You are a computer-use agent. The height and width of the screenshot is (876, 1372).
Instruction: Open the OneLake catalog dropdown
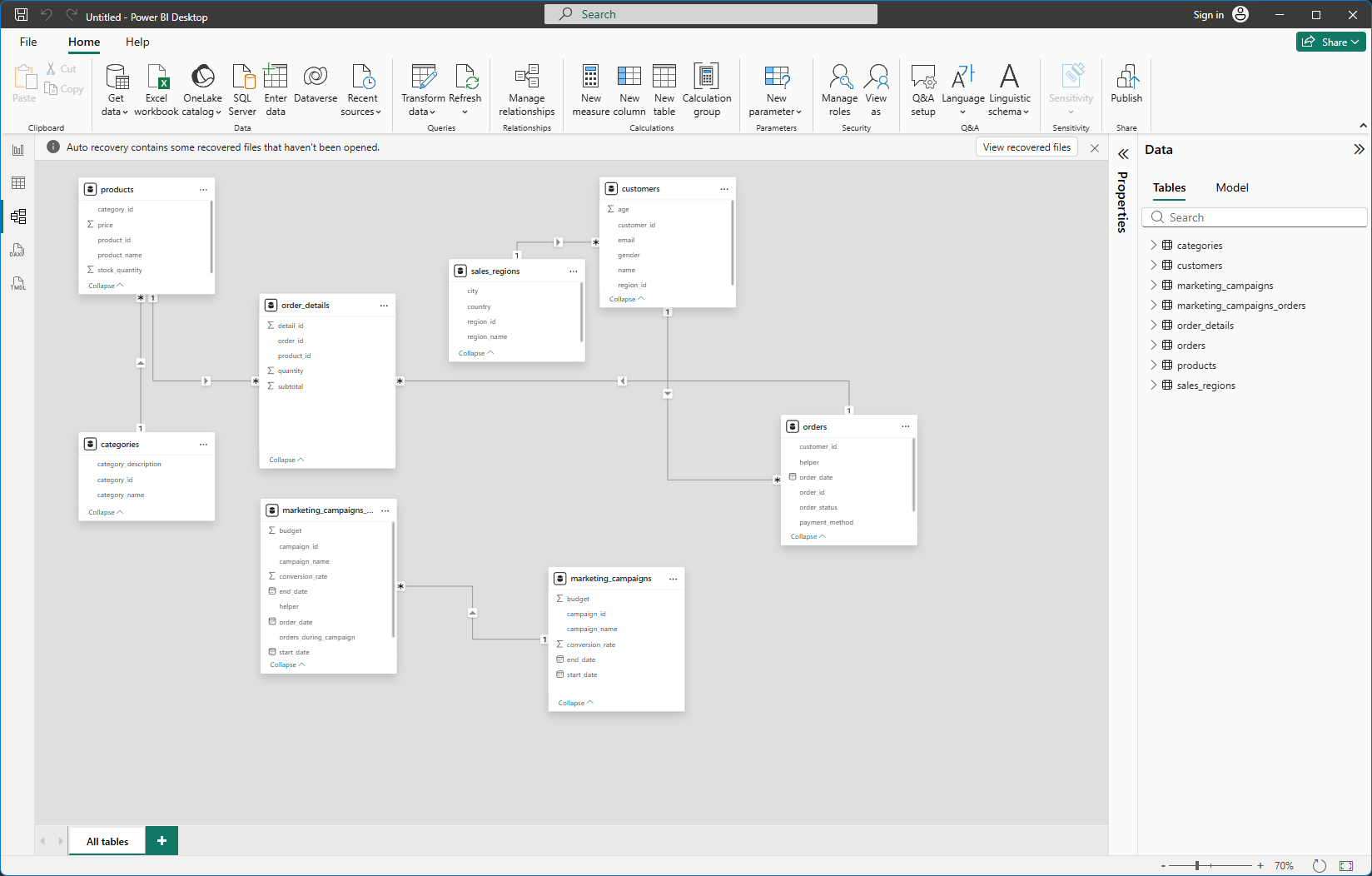click(218, 112)
